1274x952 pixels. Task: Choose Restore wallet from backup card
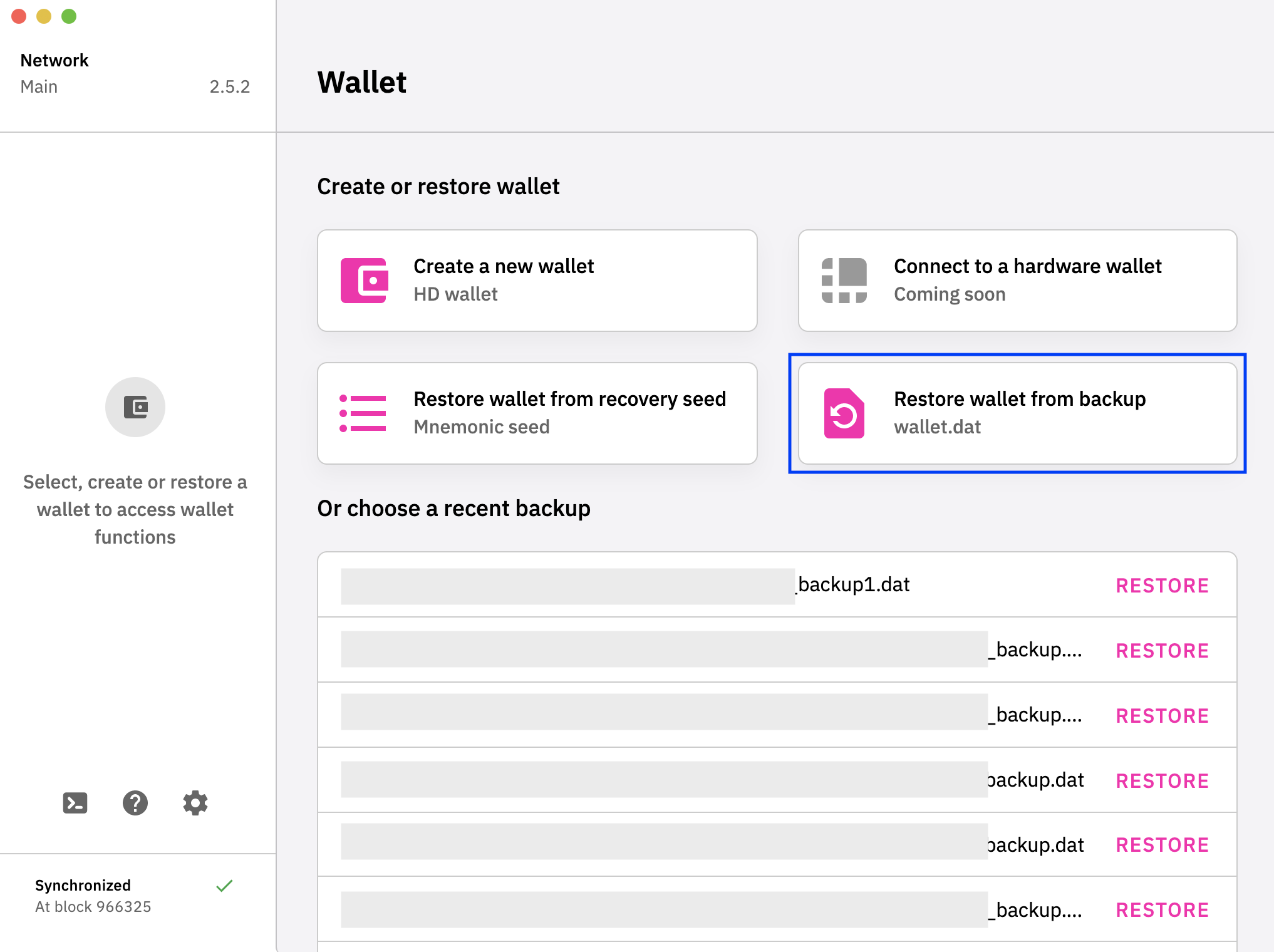1018,413
